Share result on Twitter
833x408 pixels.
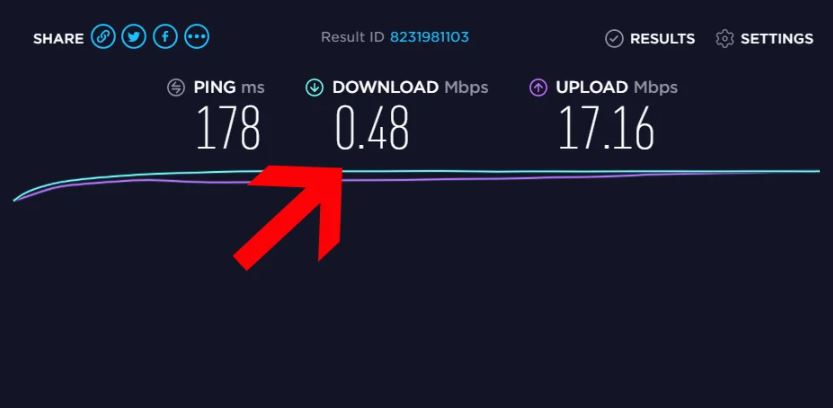134,37
